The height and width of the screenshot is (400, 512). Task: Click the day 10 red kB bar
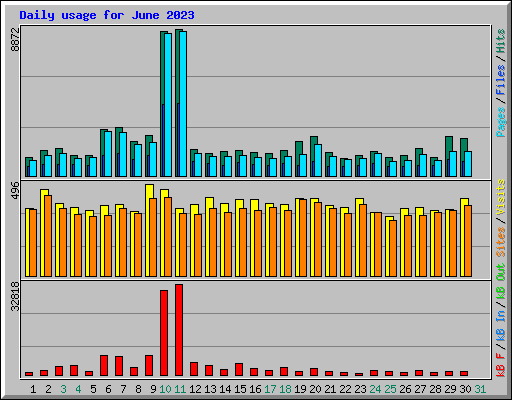coord(164,333)
